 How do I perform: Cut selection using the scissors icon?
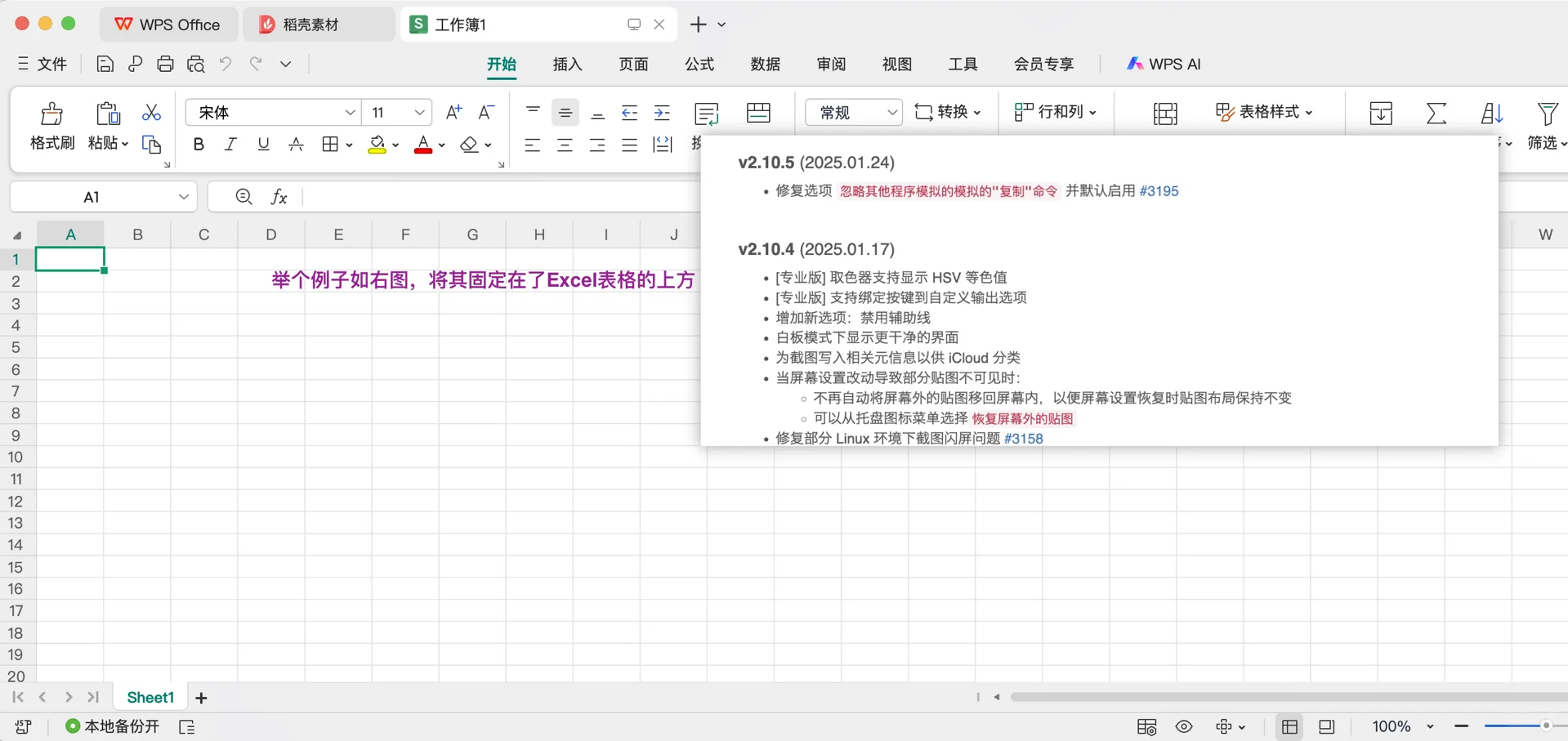point(151,112)
